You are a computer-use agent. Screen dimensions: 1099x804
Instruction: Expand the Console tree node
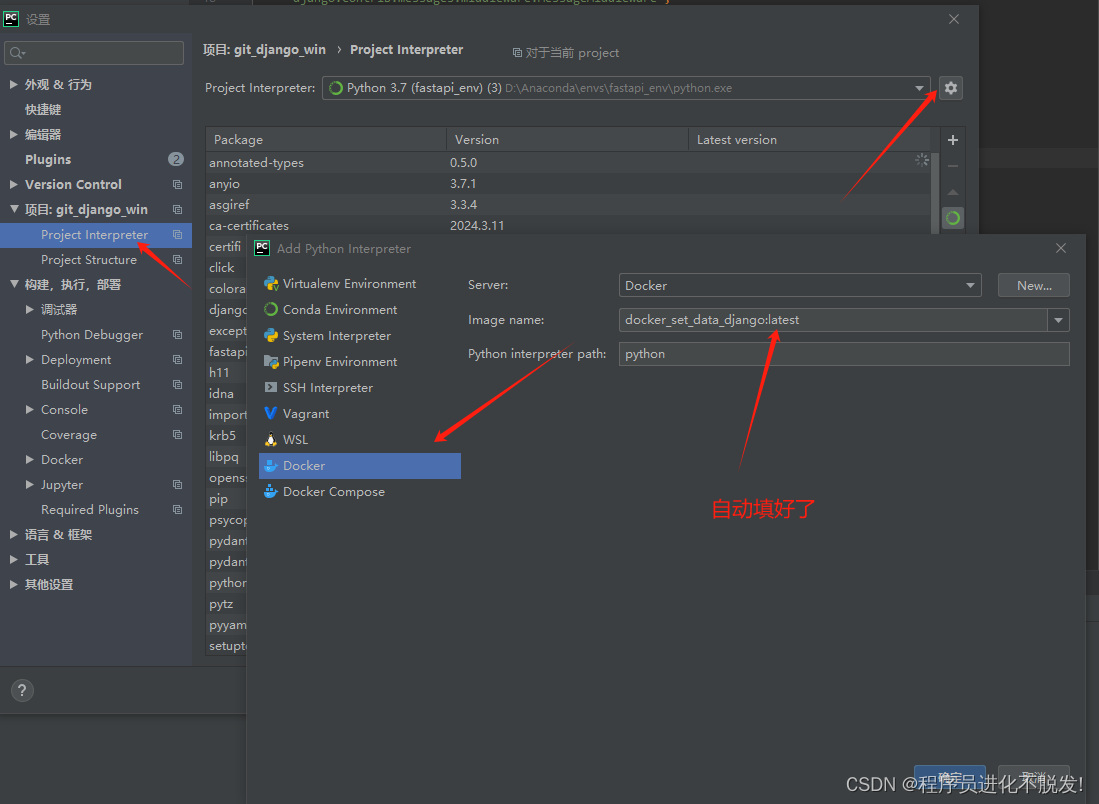(x=29, y=409)
